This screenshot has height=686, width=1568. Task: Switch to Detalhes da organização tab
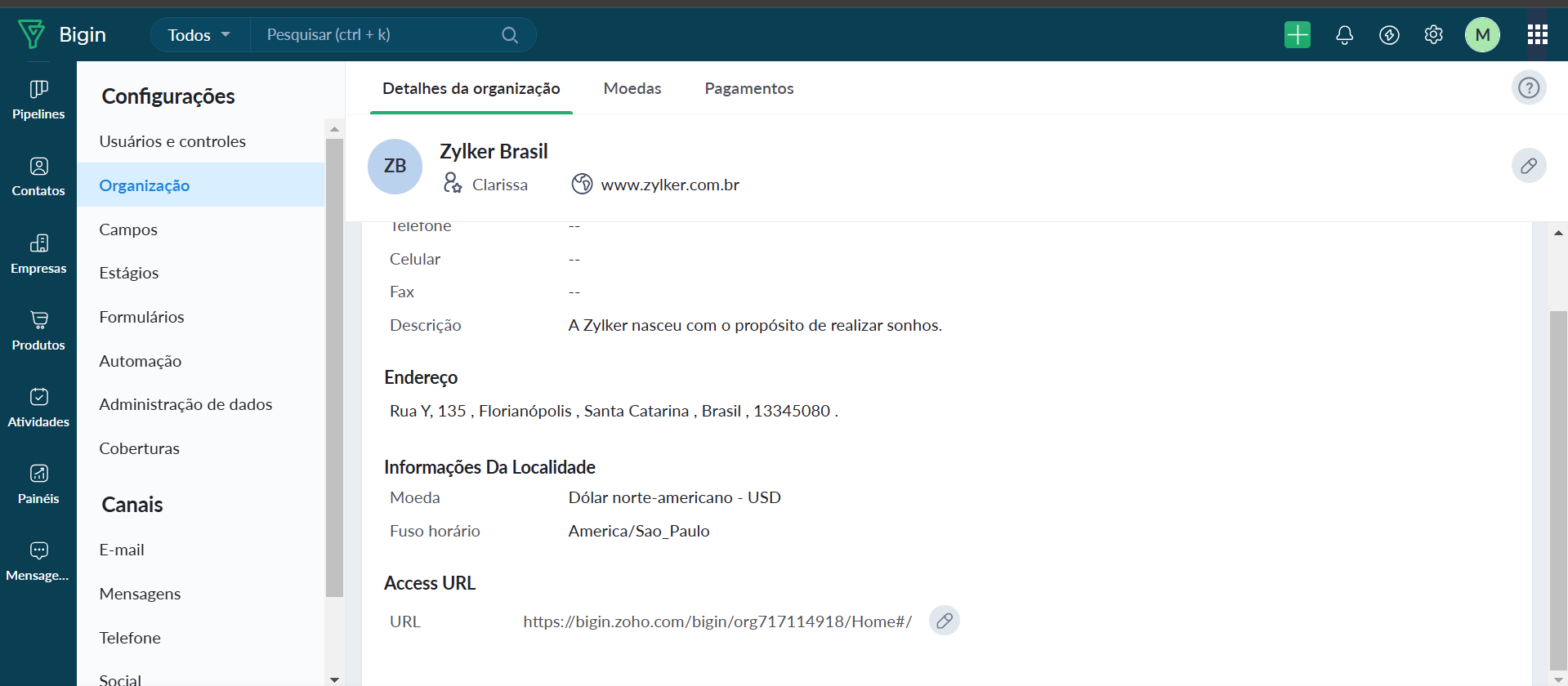(471, 88)
